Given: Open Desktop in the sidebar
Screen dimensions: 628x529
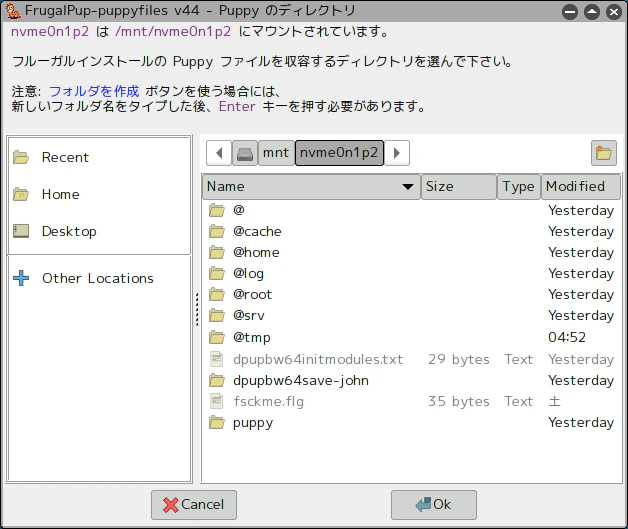Looking at the screenshot, I should pyautogui.click(x=99, y=231).
